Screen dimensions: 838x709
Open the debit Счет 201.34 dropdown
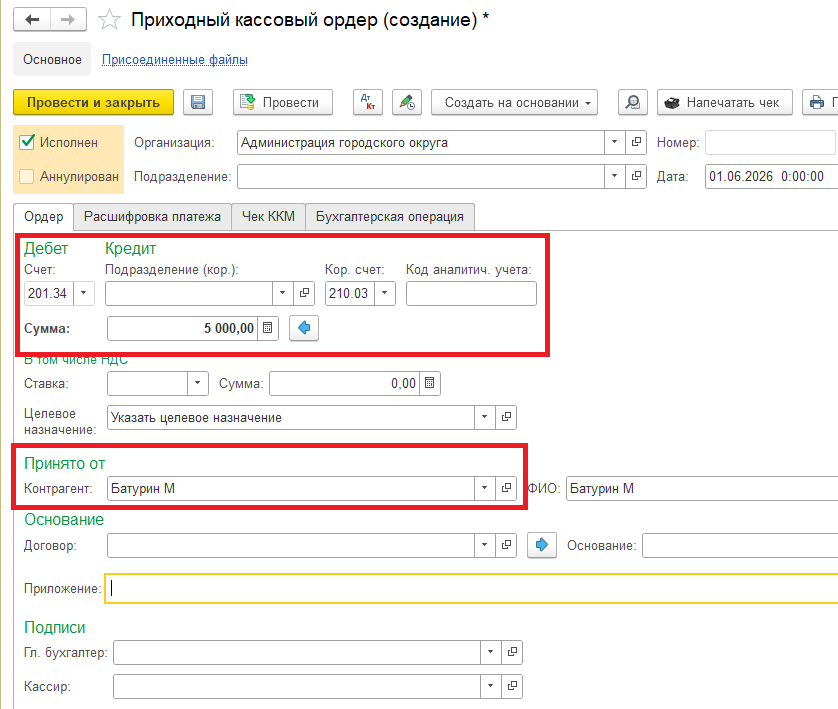pyautogui.click(x=83, y=293)
